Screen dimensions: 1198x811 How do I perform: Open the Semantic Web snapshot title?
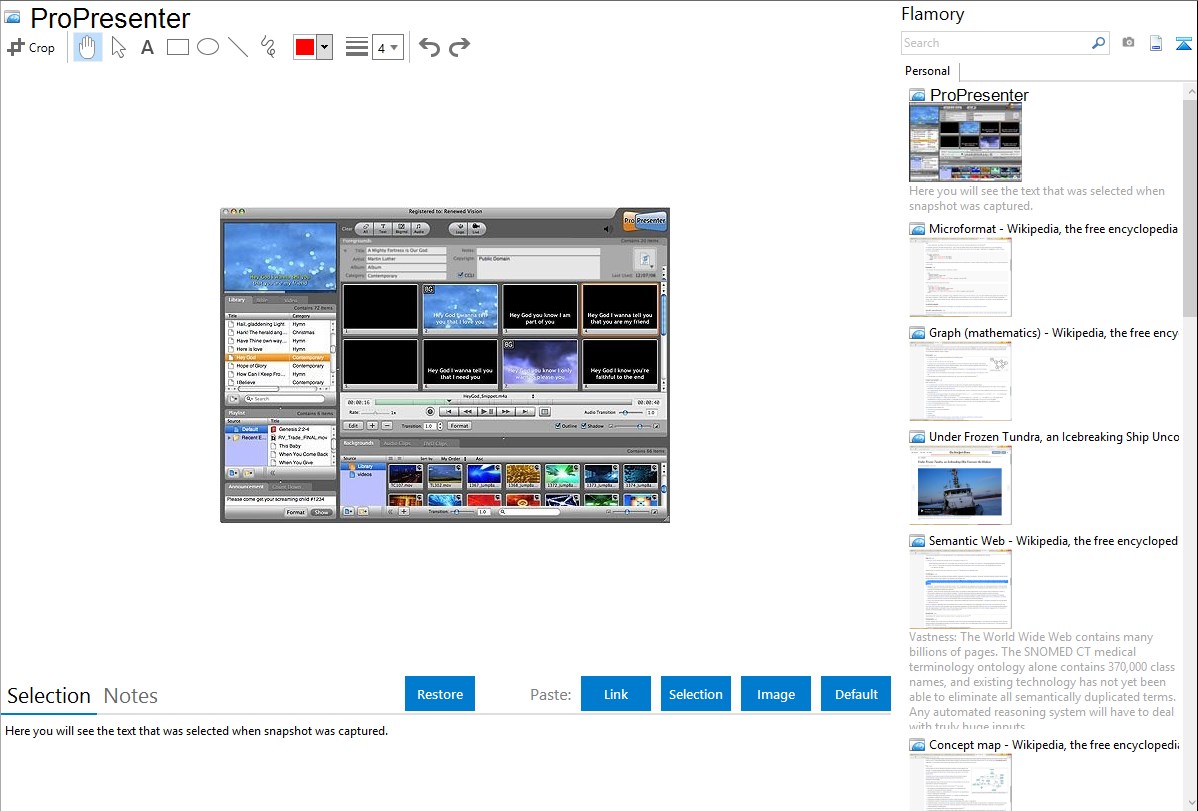pos(1053,540)
